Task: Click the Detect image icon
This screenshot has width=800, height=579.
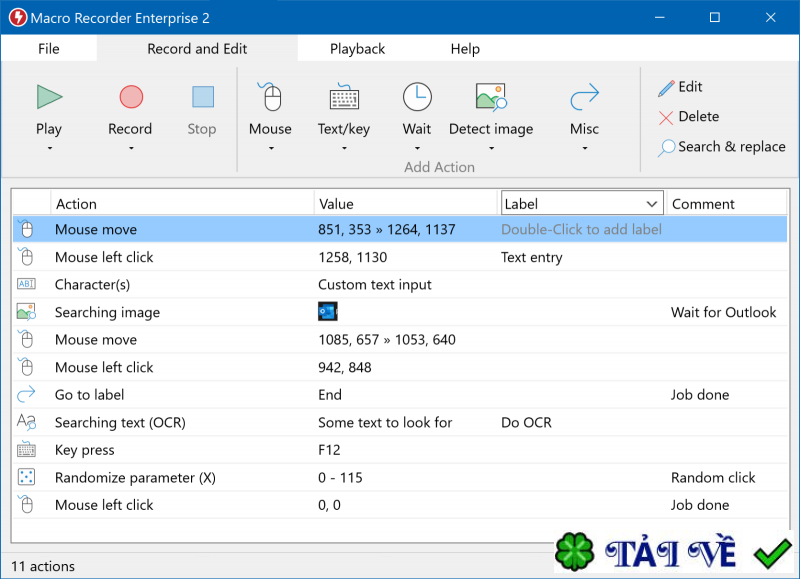Action: 491,97
